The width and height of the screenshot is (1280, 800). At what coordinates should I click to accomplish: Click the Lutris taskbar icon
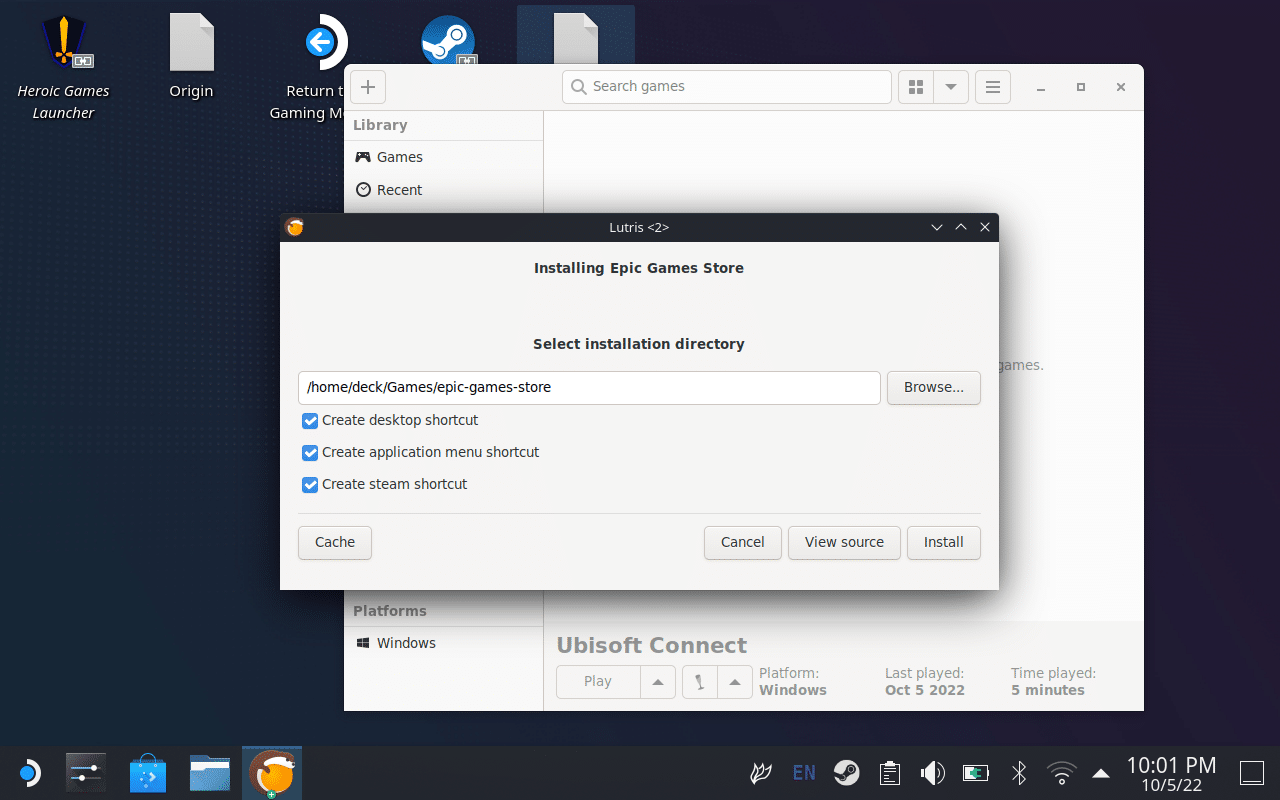pos(272,773)
